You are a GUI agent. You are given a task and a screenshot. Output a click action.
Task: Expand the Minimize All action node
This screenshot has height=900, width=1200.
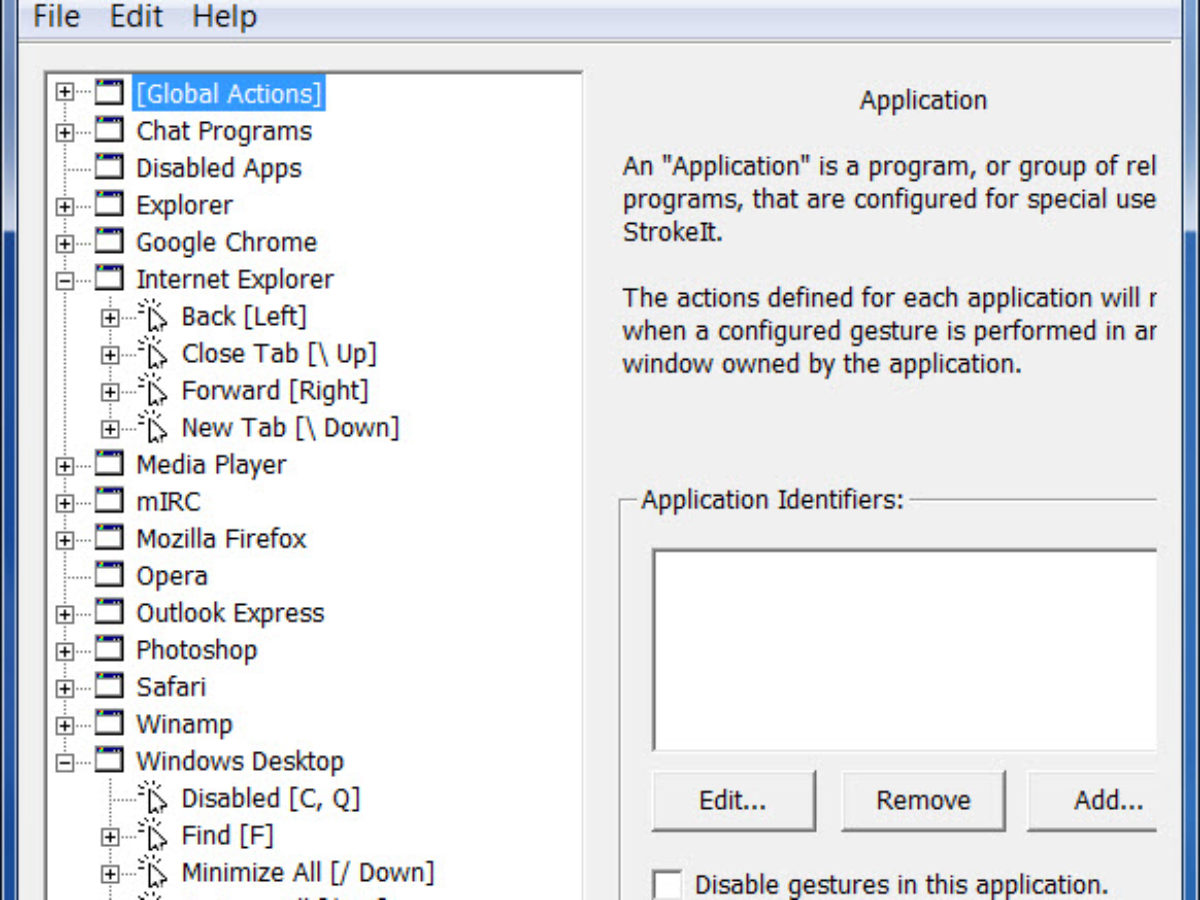point(110,872)
